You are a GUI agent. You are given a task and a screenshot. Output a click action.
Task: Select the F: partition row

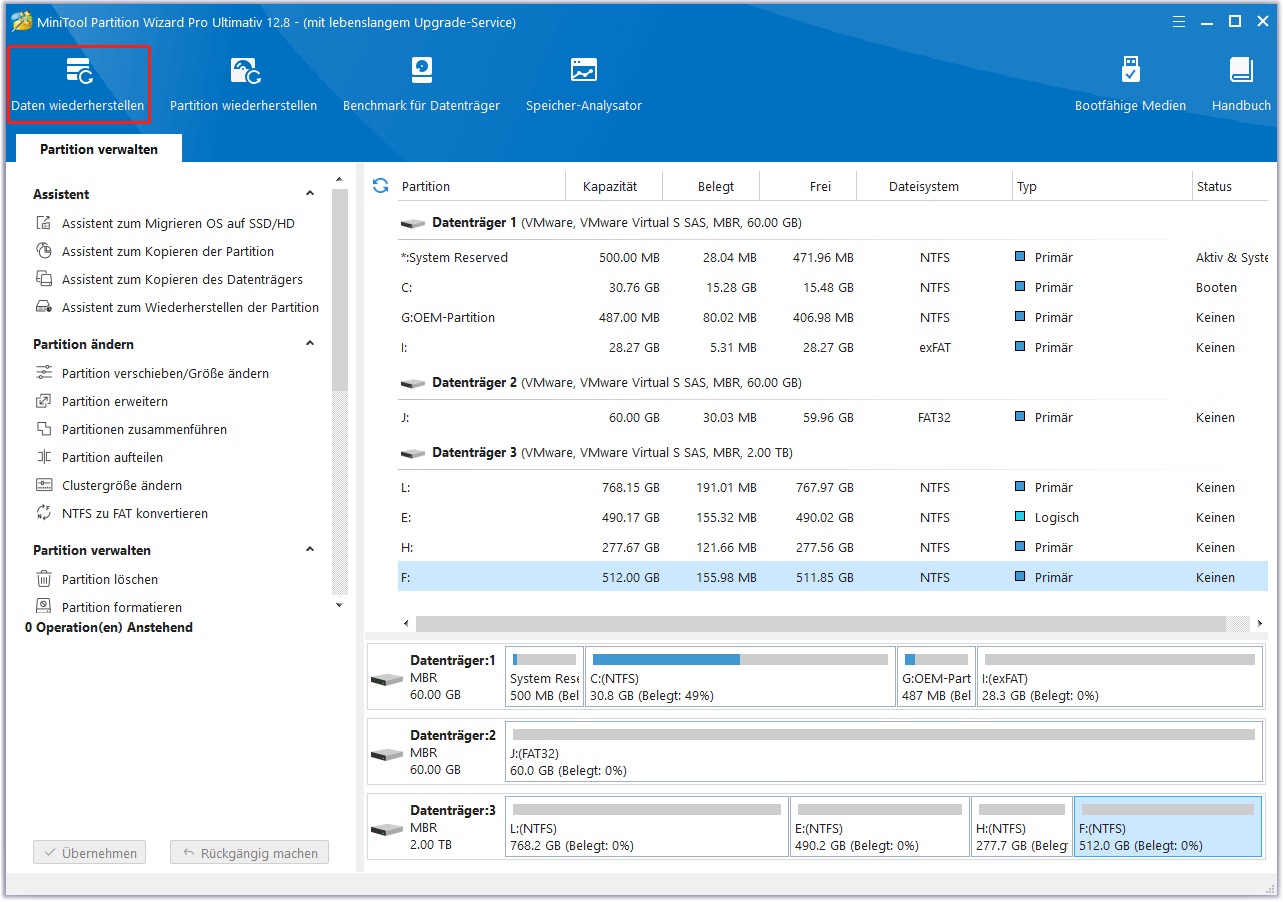point(833,578)
